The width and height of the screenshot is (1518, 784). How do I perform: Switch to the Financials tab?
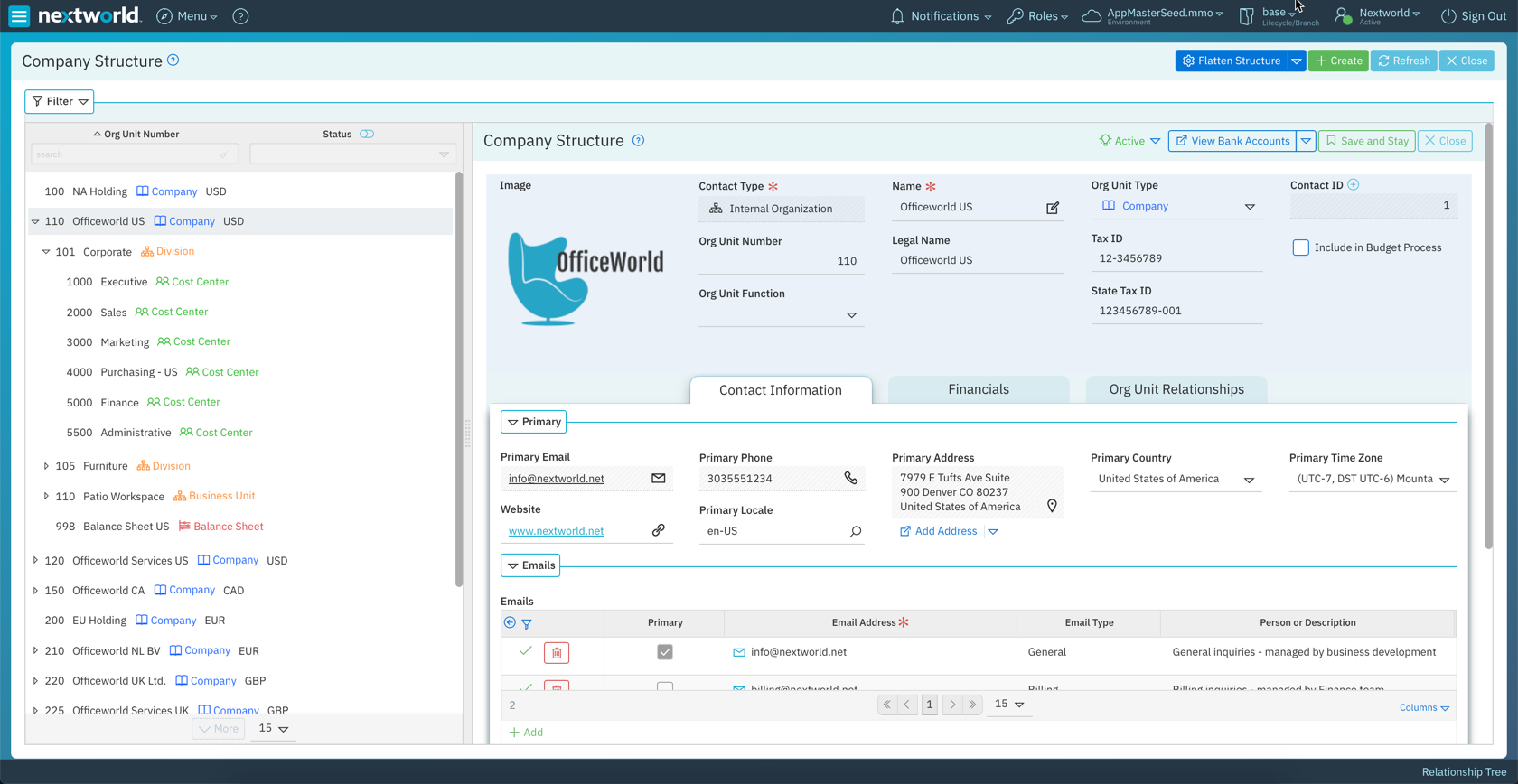978,389
